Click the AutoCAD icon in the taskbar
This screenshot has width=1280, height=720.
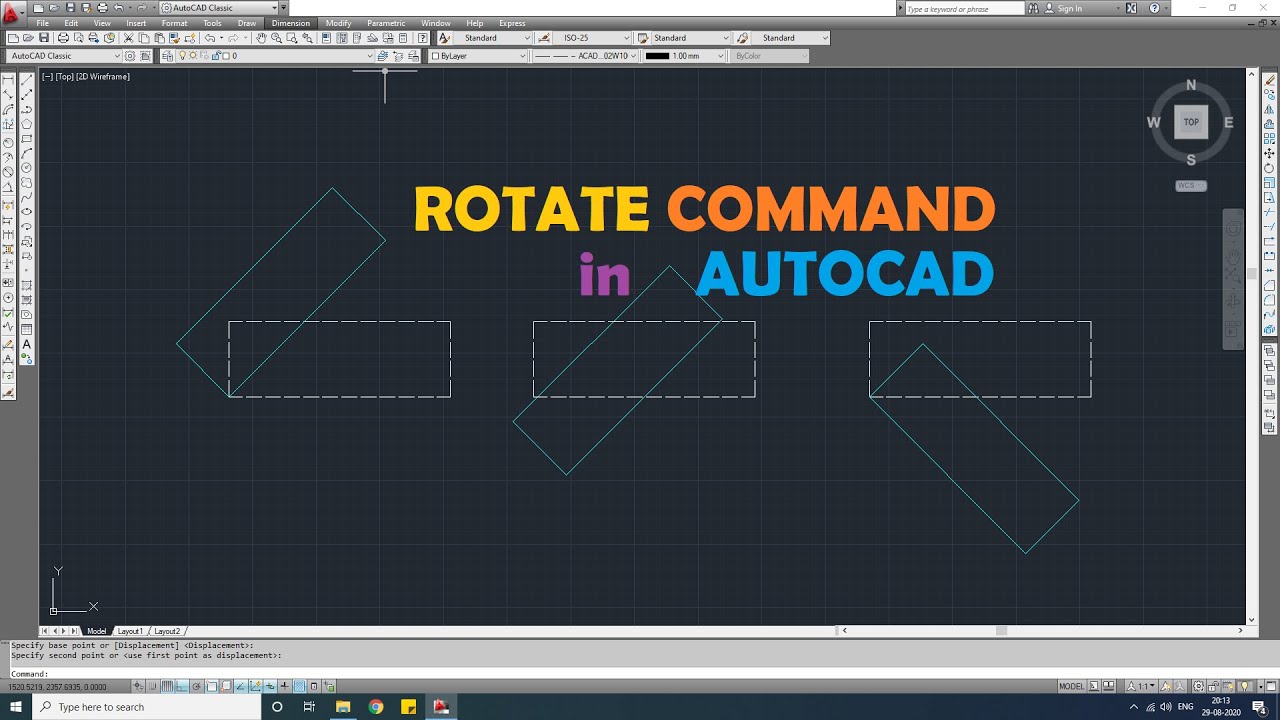441,707
